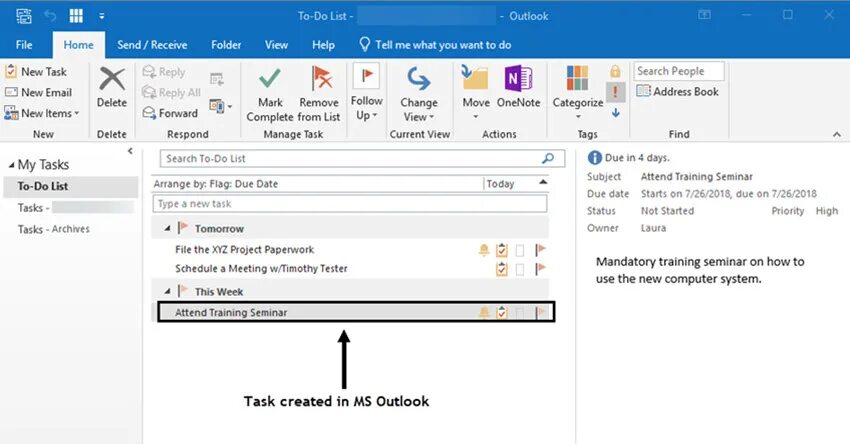Viewport: 850px width, 445px height.
Task: Select the Tasks - Archives folder
Action: click(54, 229)
